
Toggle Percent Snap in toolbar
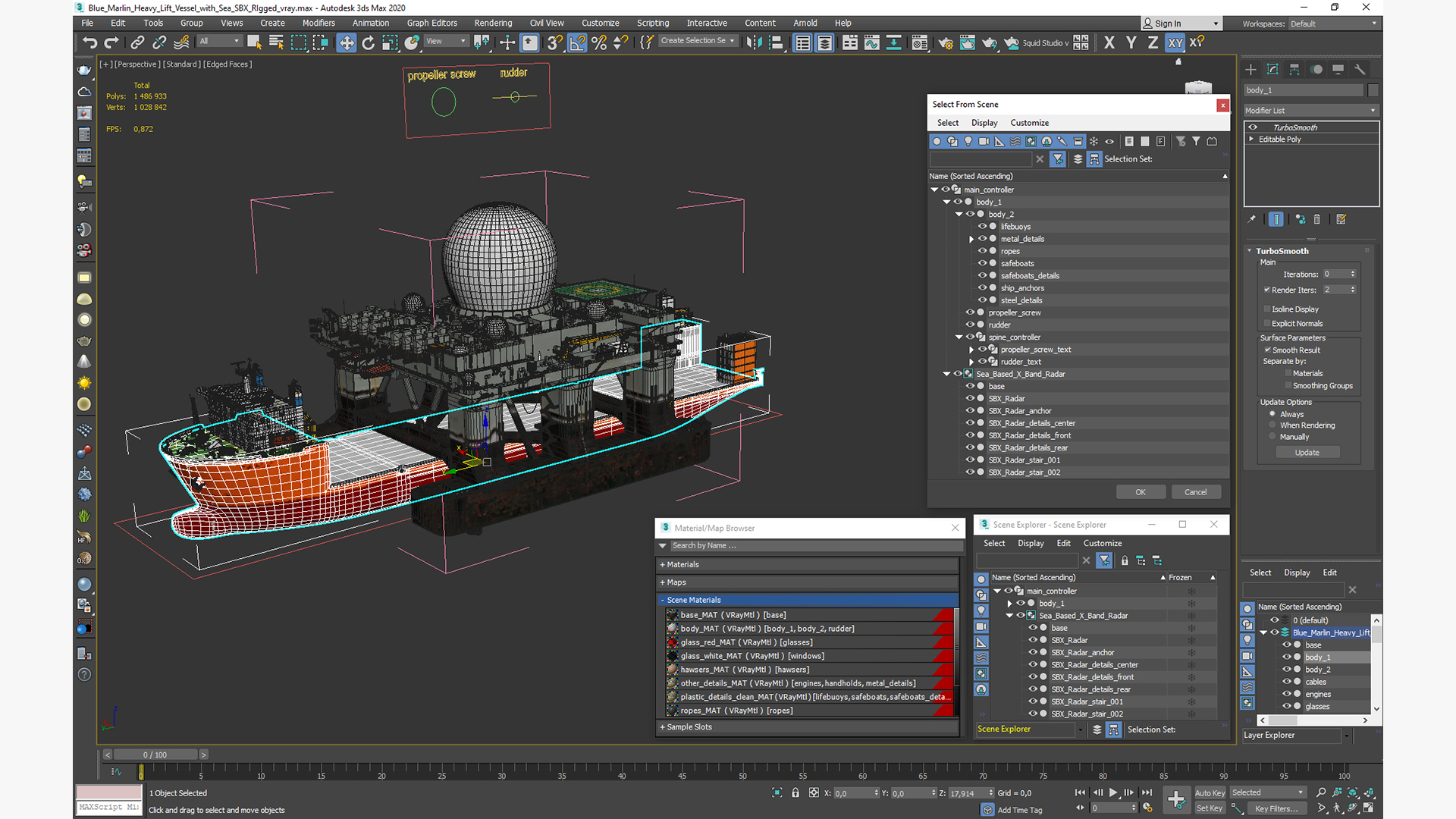click(599, 42)
